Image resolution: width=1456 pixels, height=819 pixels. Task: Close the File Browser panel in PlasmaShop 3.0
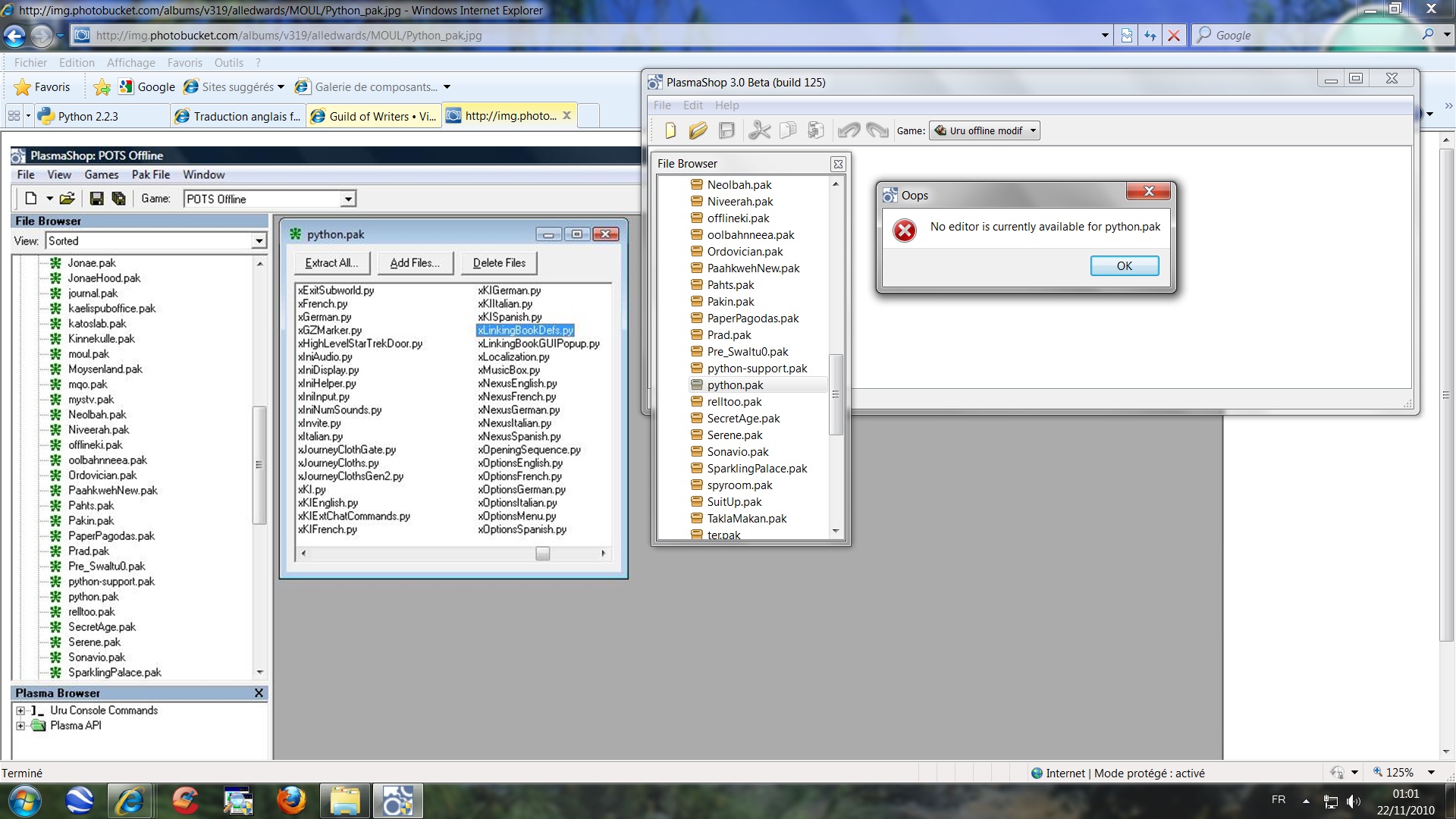click(x=838, y=164)
